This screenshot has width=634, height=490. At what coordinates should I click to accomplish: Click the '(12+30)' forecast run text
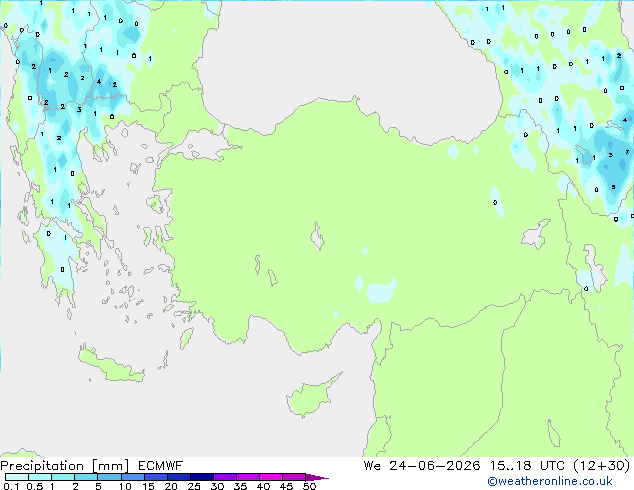602,466
